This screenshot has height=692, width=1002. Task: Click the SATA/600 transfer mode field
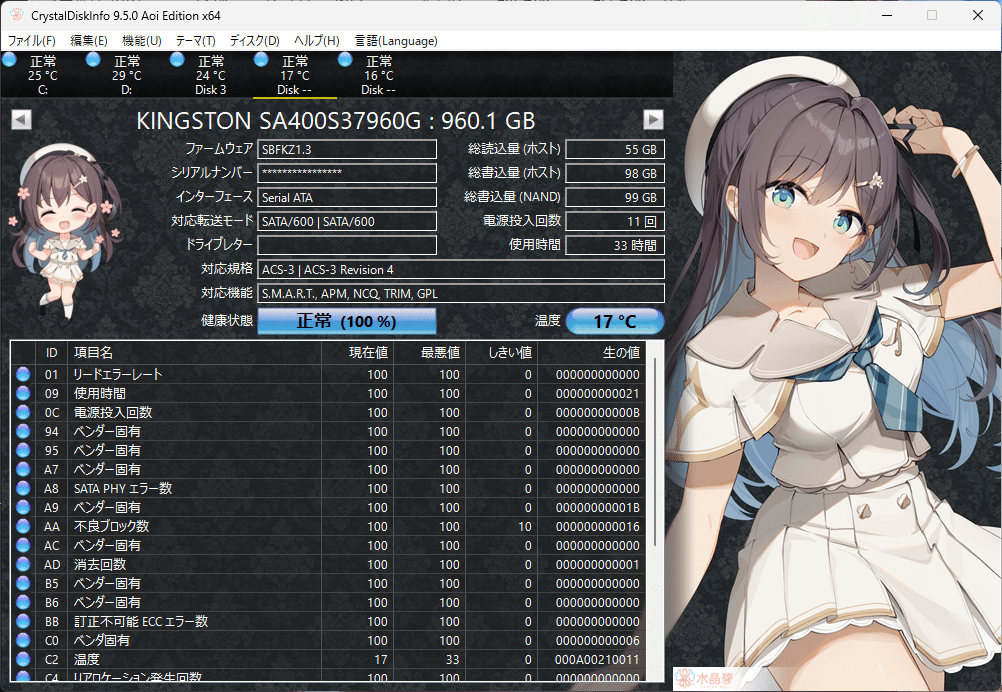point(347,222)
